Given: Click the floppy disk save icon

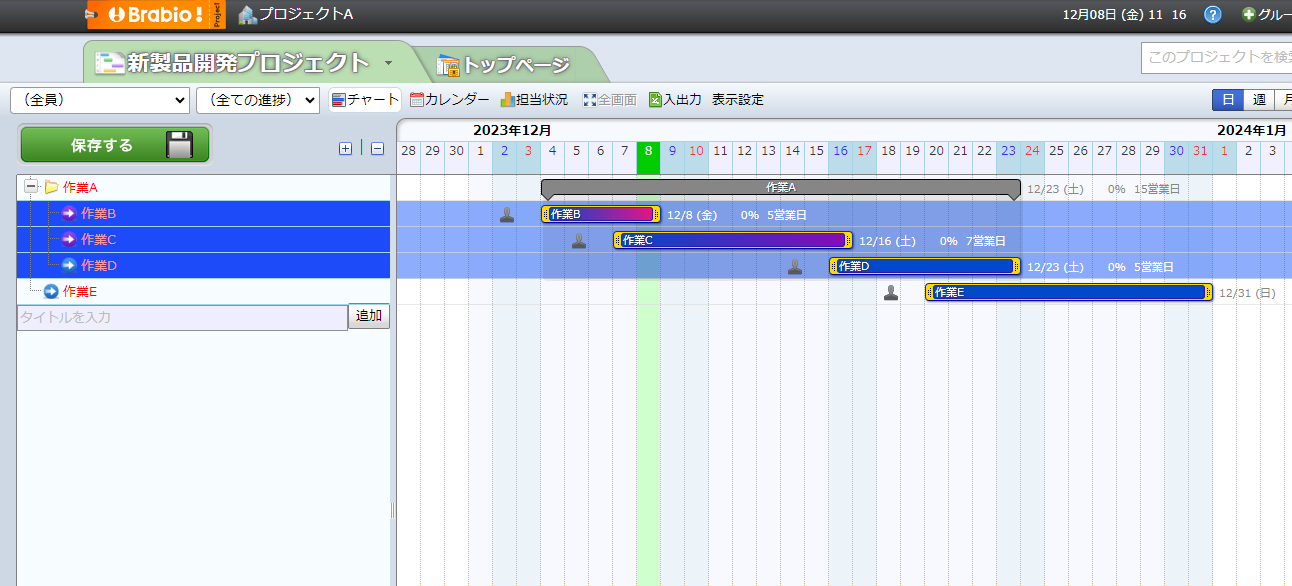Looking at the screenshot, I should pos(179,145).
